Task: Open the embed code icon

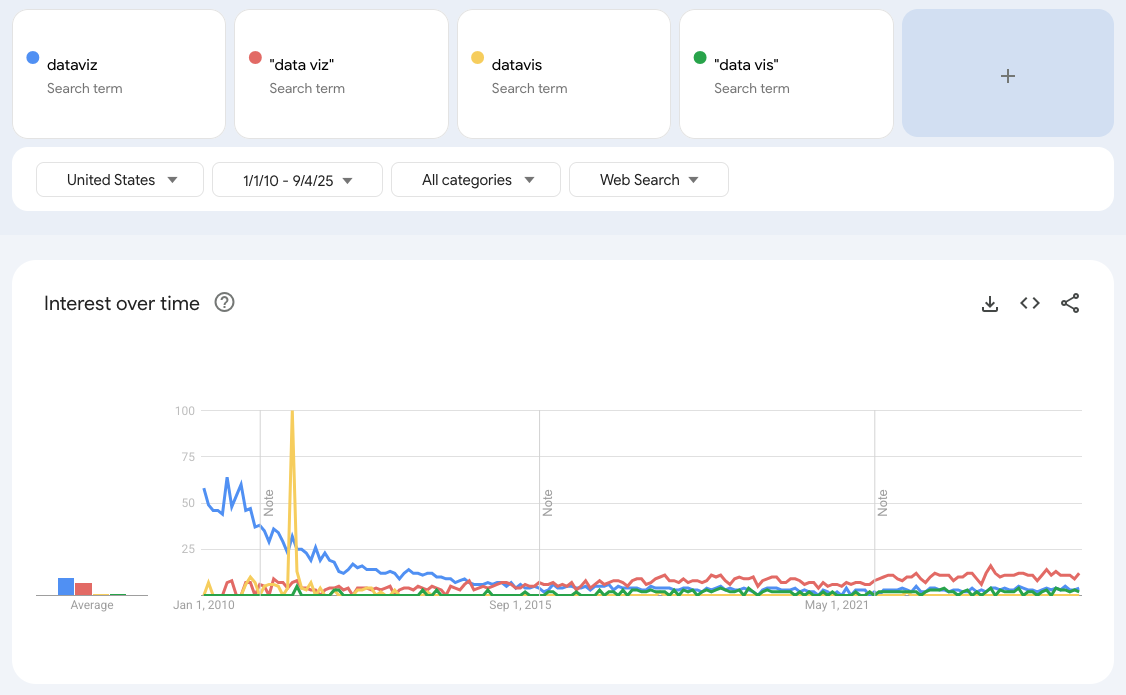Action: (x=1030, y=304)
